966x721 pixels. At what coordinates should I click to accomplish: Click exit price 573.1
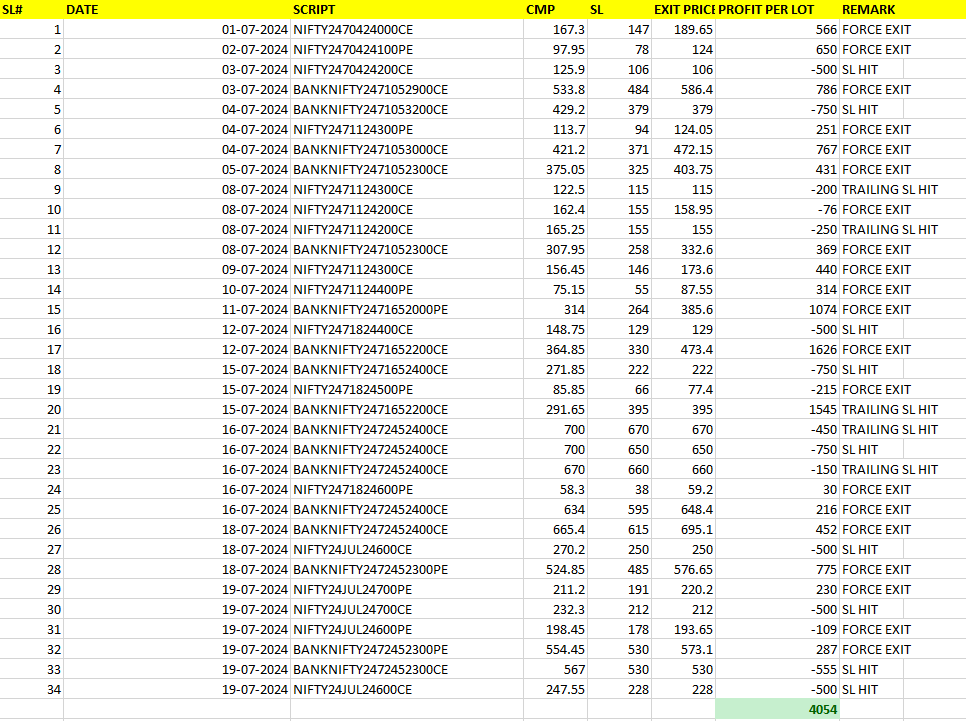click(x=683, y=650)
